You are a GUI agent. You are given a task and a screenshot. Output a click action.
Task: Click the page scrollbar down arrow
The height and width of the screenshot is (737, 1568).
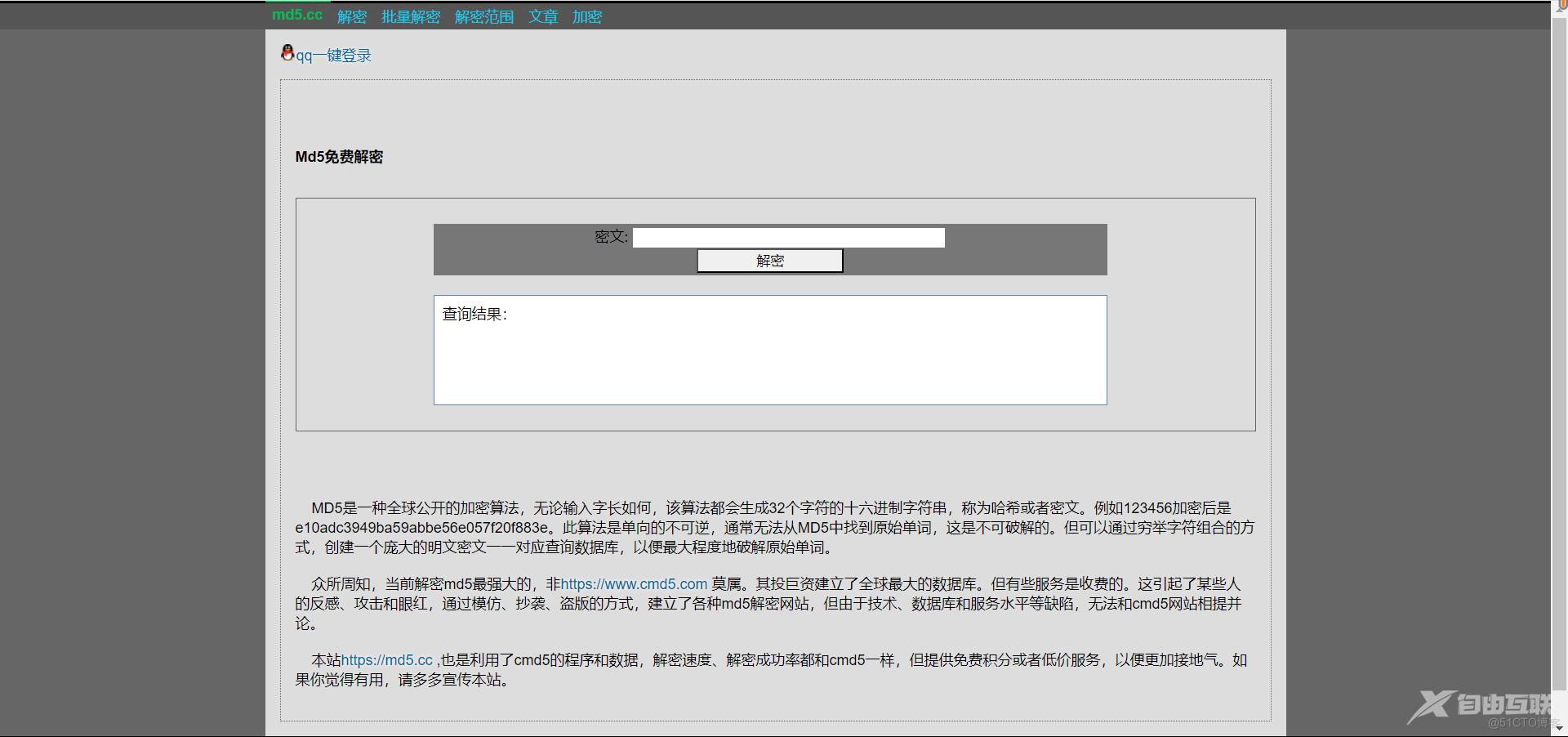coord(1560,728)
